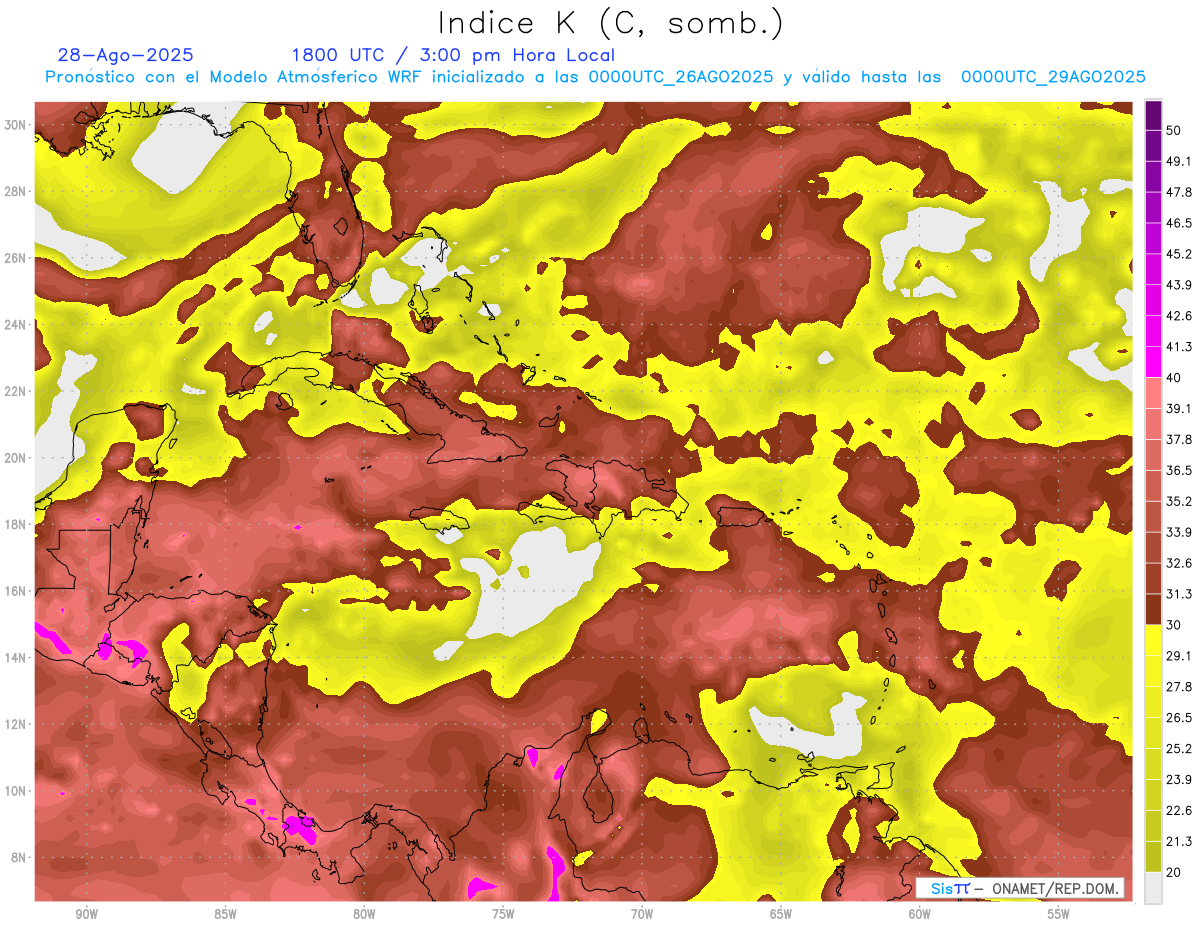The height and width of the screenshot is (927, 1200).
Task: Click the colorbar value 49.1
Action: tap(1179, 161)
